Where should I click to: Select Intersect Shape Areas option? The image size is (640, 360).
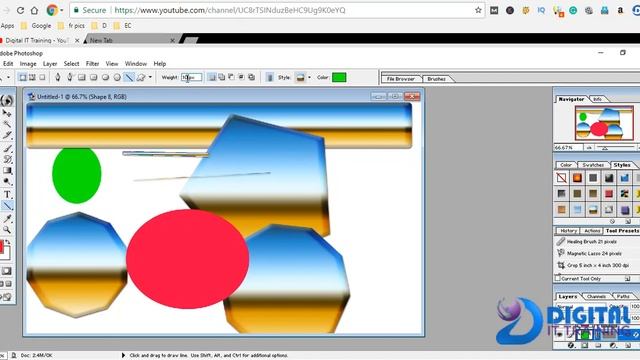(x=241, y=77)
